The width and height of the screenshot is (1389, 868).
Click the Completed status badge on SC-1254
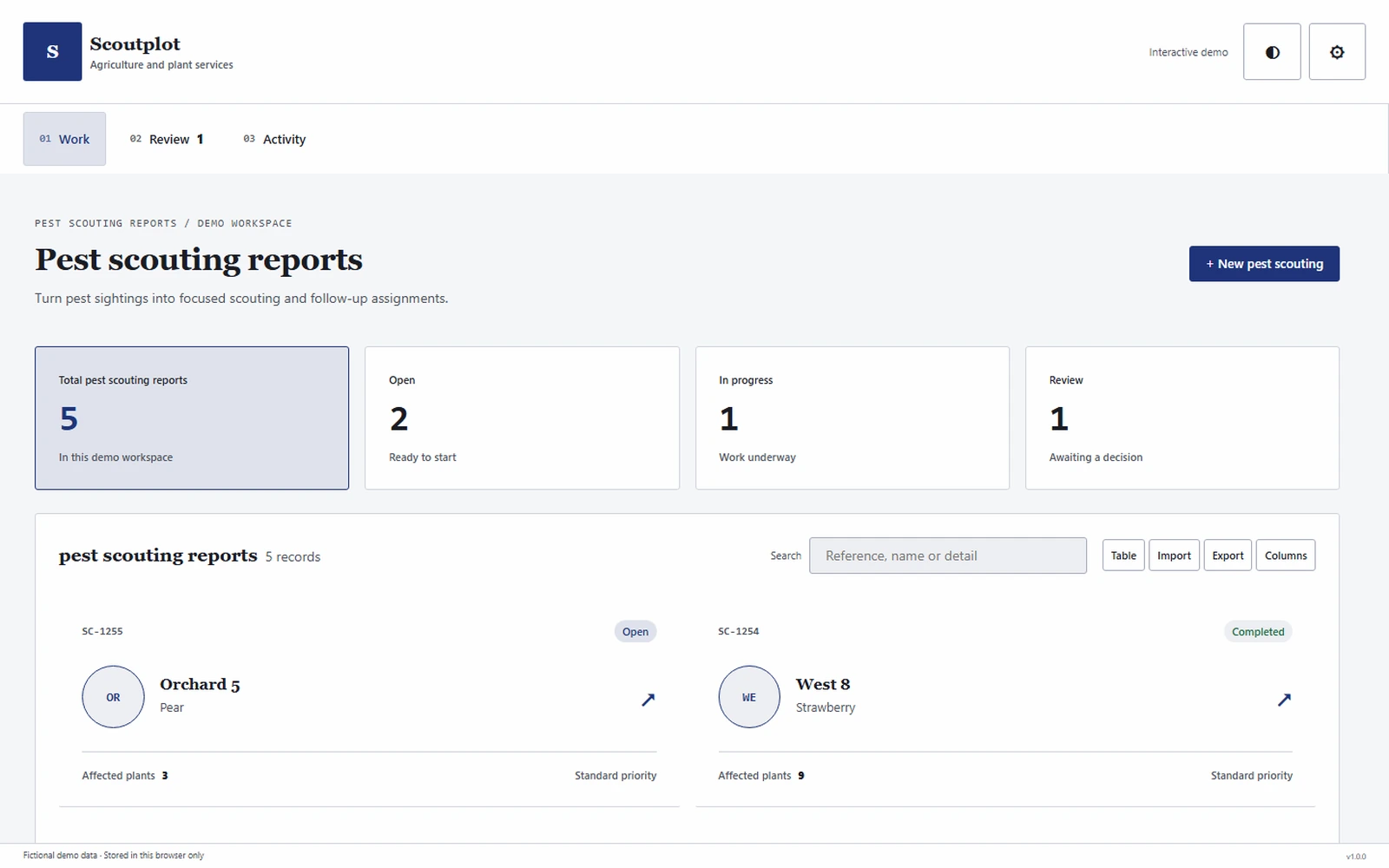pos(1258,632)
